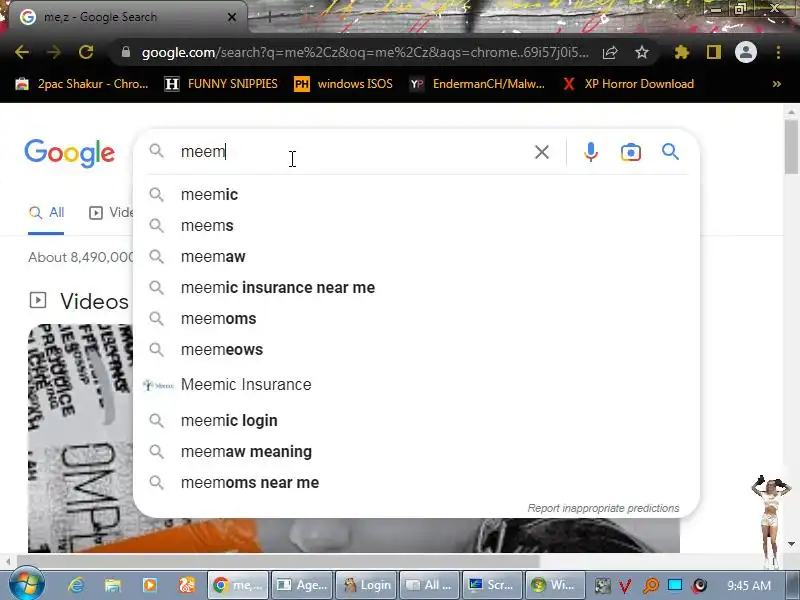
Task: Select the 'meemic' suggestion
Action: pyautogui.click(x=416, y=194)
